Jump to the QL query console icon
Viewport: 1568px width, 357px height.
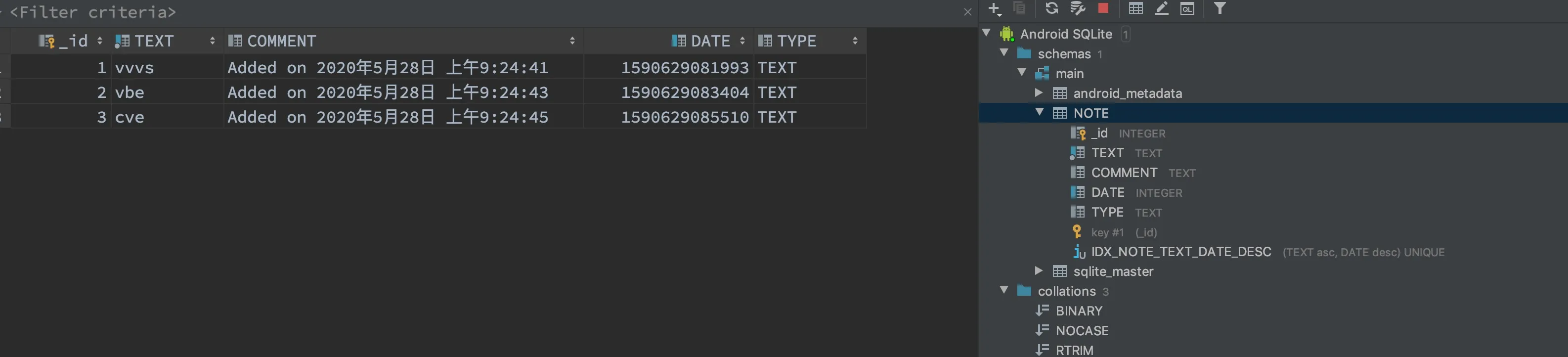pyautogui.click(x=1187, y=8)
